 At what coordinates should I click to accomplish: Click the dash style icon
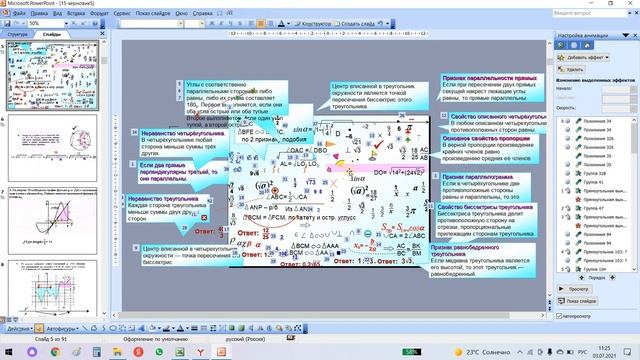pyautogui.click(x=204, y=328)
